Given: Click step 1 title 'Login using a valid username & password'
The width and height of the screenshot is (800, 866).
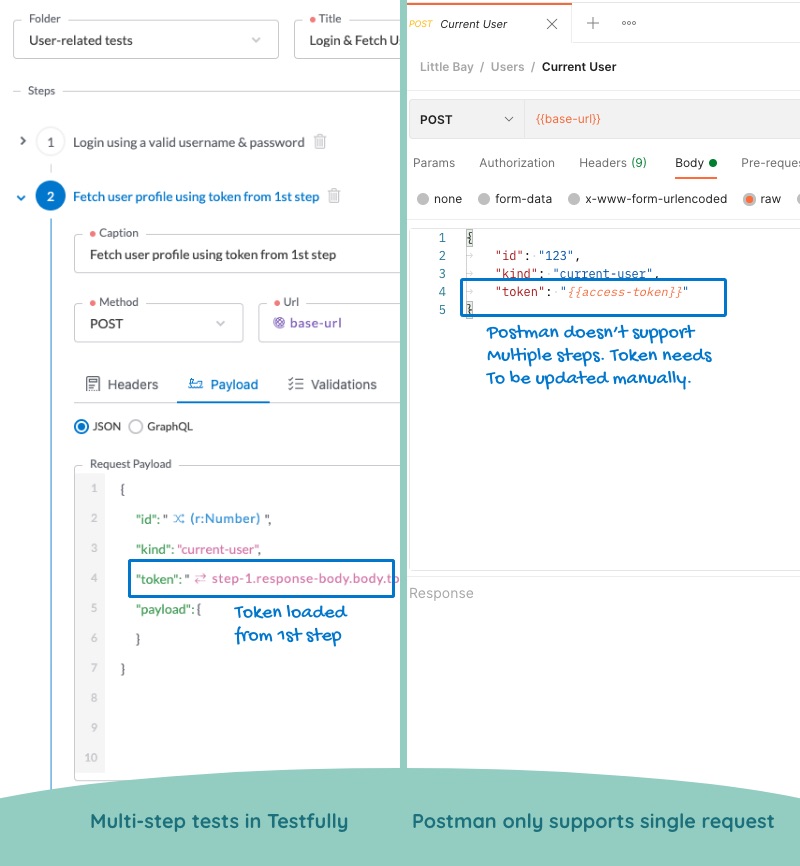Looking at the screenshot, I should point(189,142).
